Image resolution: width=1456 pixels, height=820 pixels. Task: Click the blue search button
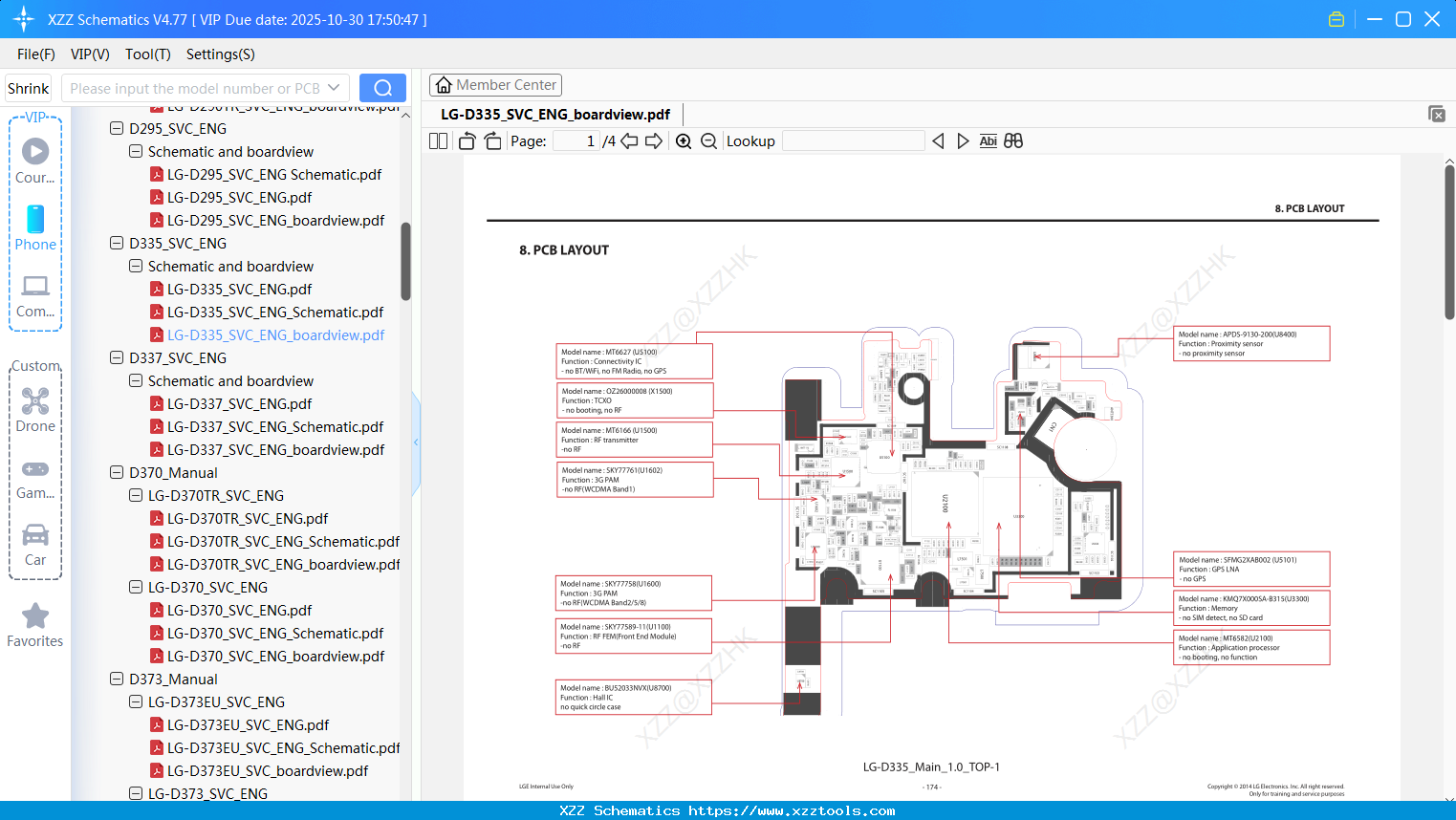[382, 87]
